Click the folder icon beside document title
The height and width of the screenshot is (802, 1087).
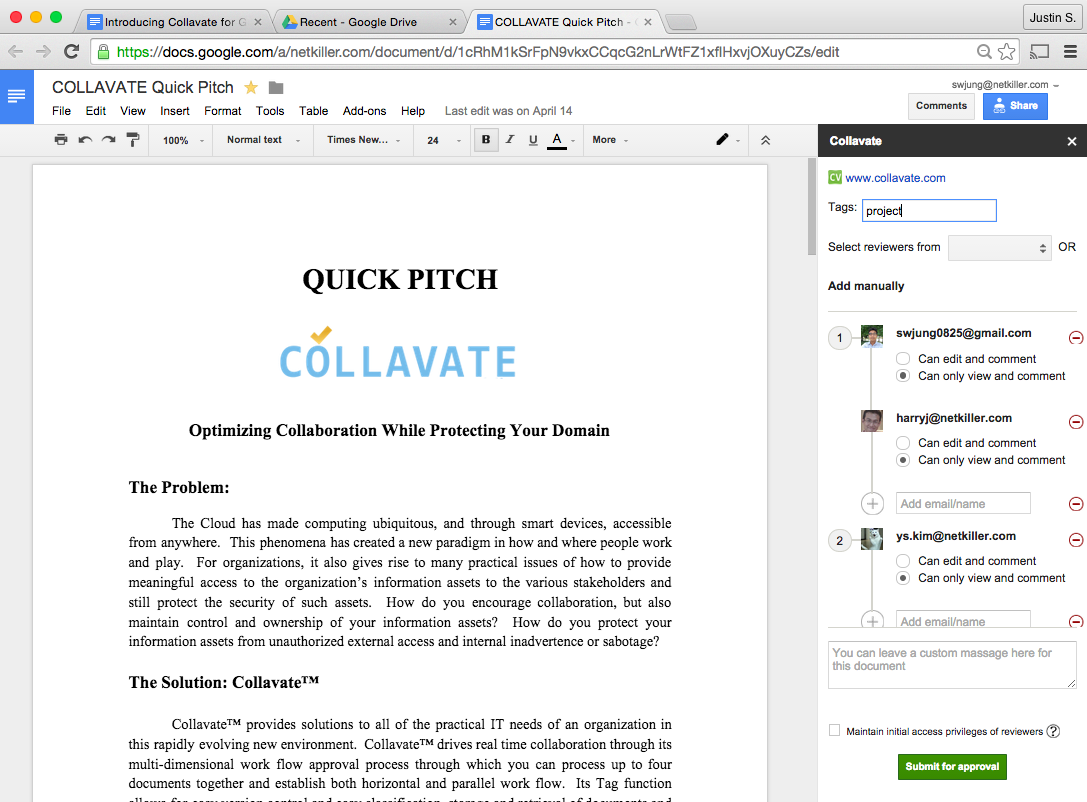coord(276,88)
